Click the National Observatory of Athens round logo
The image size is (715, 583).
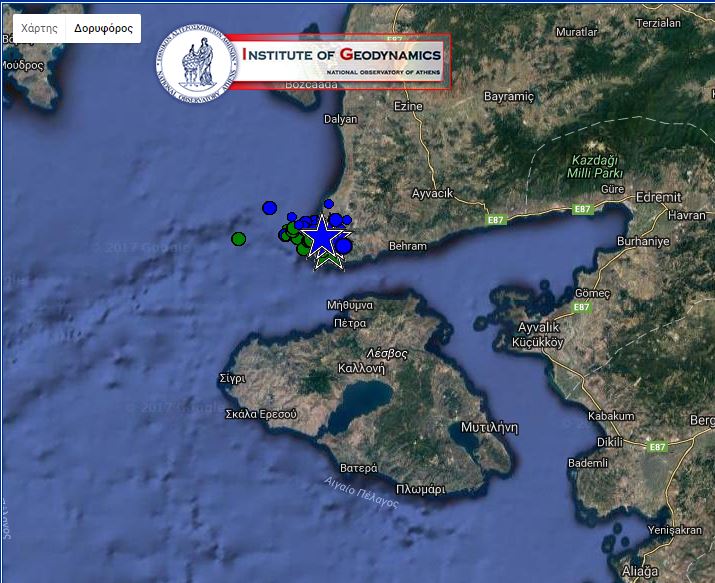[197, 63]
